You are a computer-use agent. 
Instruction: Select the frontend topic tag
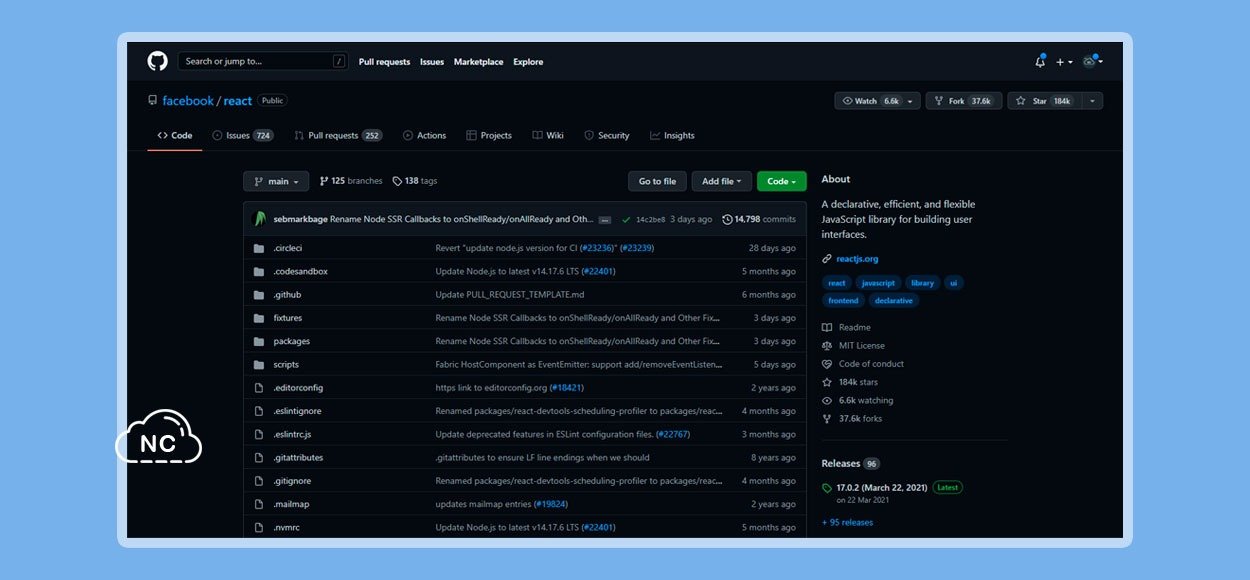pos(843,301)
